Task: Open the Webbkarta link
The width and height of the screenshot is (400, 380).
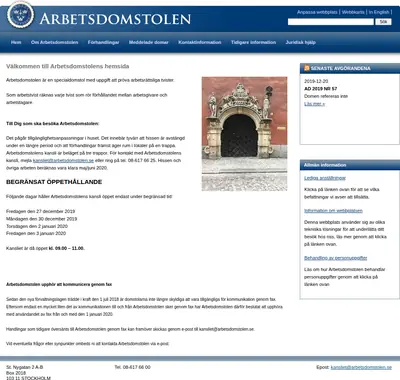Action: tap(353, 12)
